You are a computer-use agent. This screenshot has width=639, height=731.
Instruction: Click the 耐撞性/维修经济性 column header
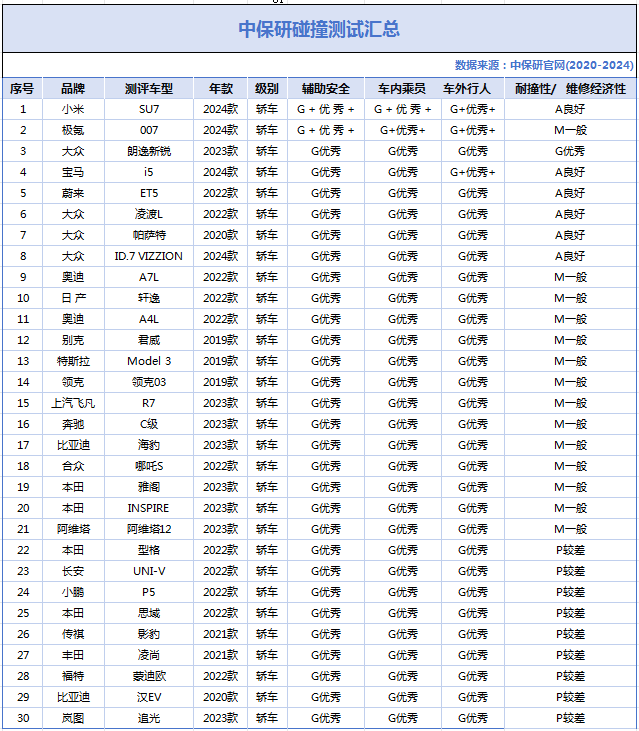point(570,88)
